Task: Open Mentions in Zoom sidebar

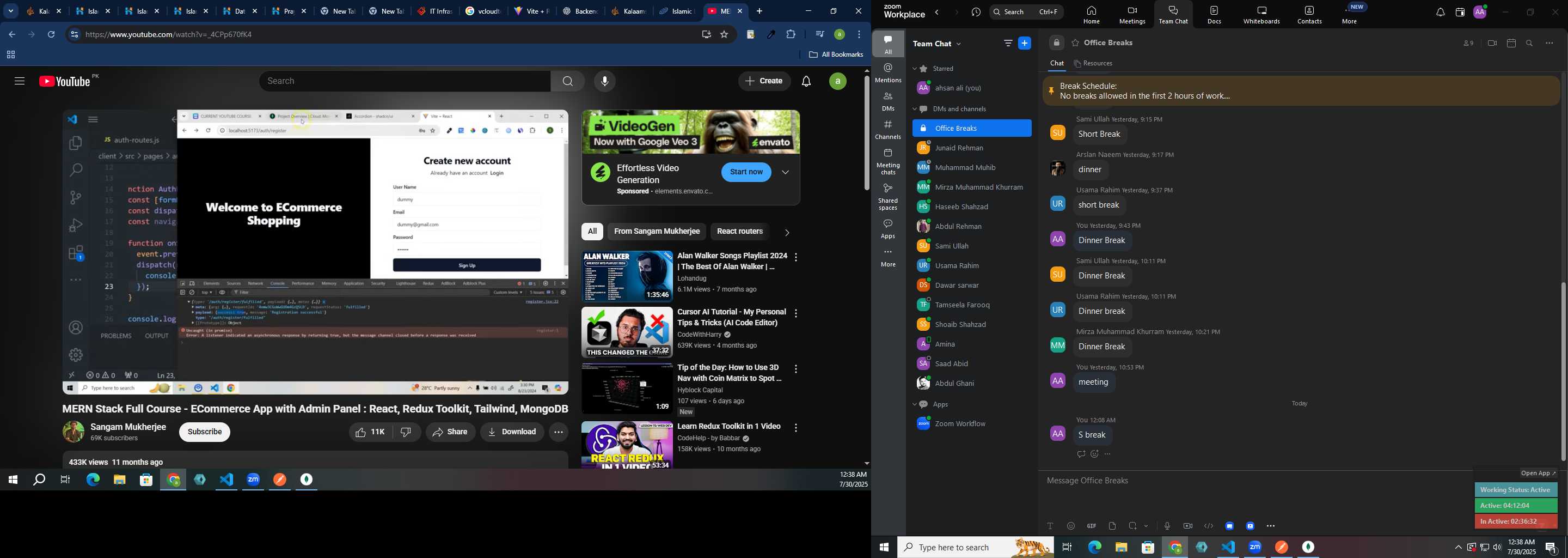Action: [888, 73]
